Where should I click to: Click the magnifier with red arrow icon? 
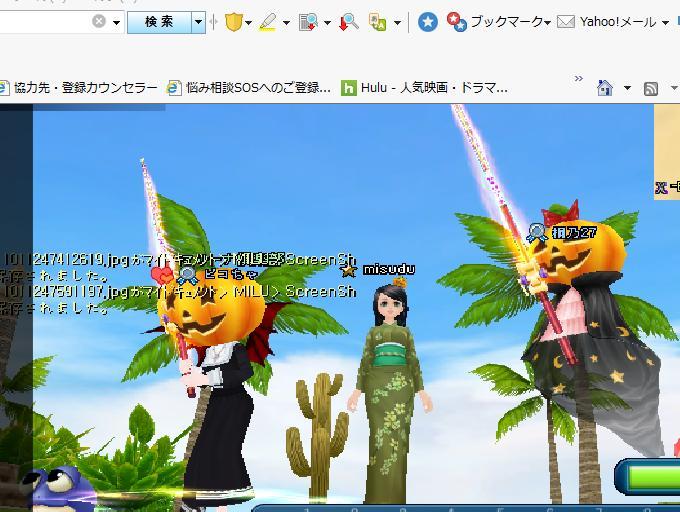pyautogui.click(x=349, y=22)
